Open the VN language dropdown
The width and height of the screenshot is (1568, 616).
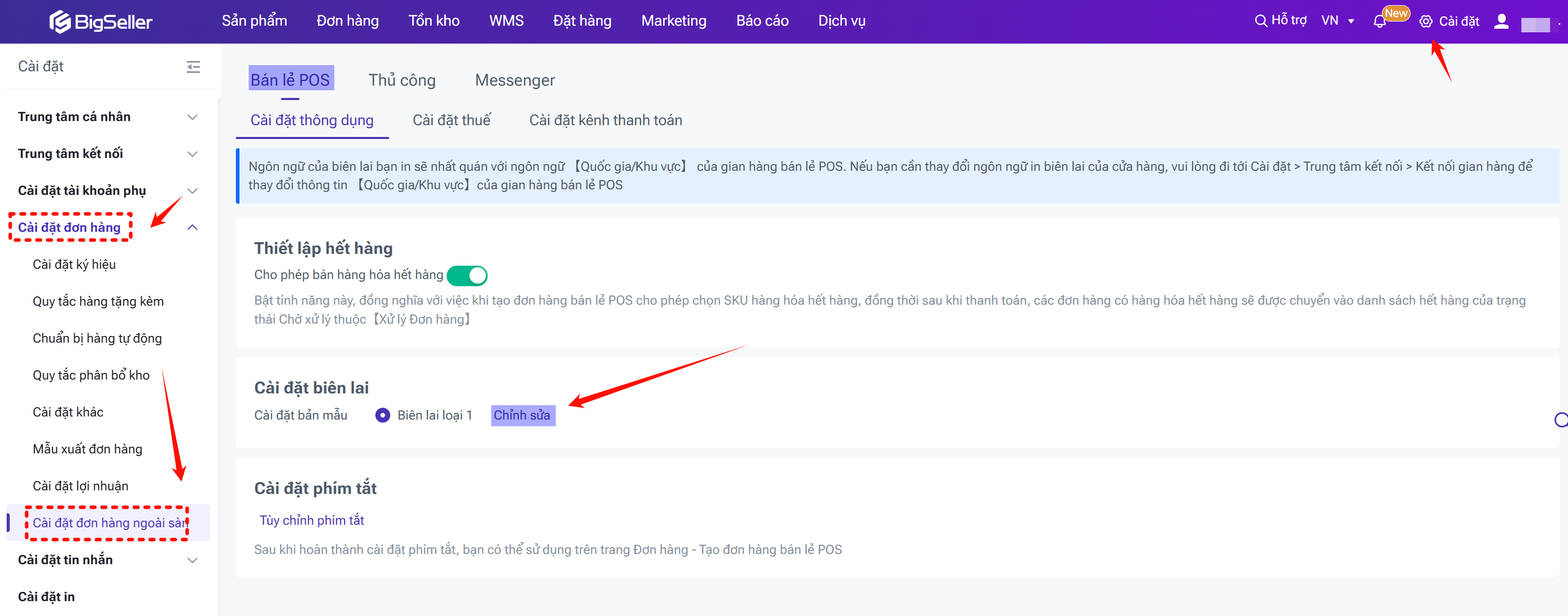1337,21
